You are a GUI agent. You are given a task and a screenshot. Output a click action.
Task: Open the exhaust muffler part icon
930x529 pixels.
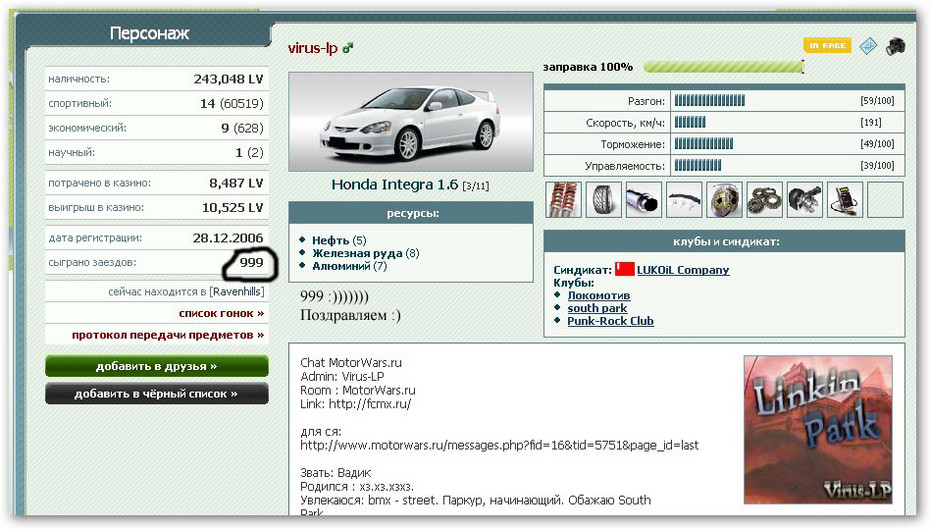coord(644,200)
